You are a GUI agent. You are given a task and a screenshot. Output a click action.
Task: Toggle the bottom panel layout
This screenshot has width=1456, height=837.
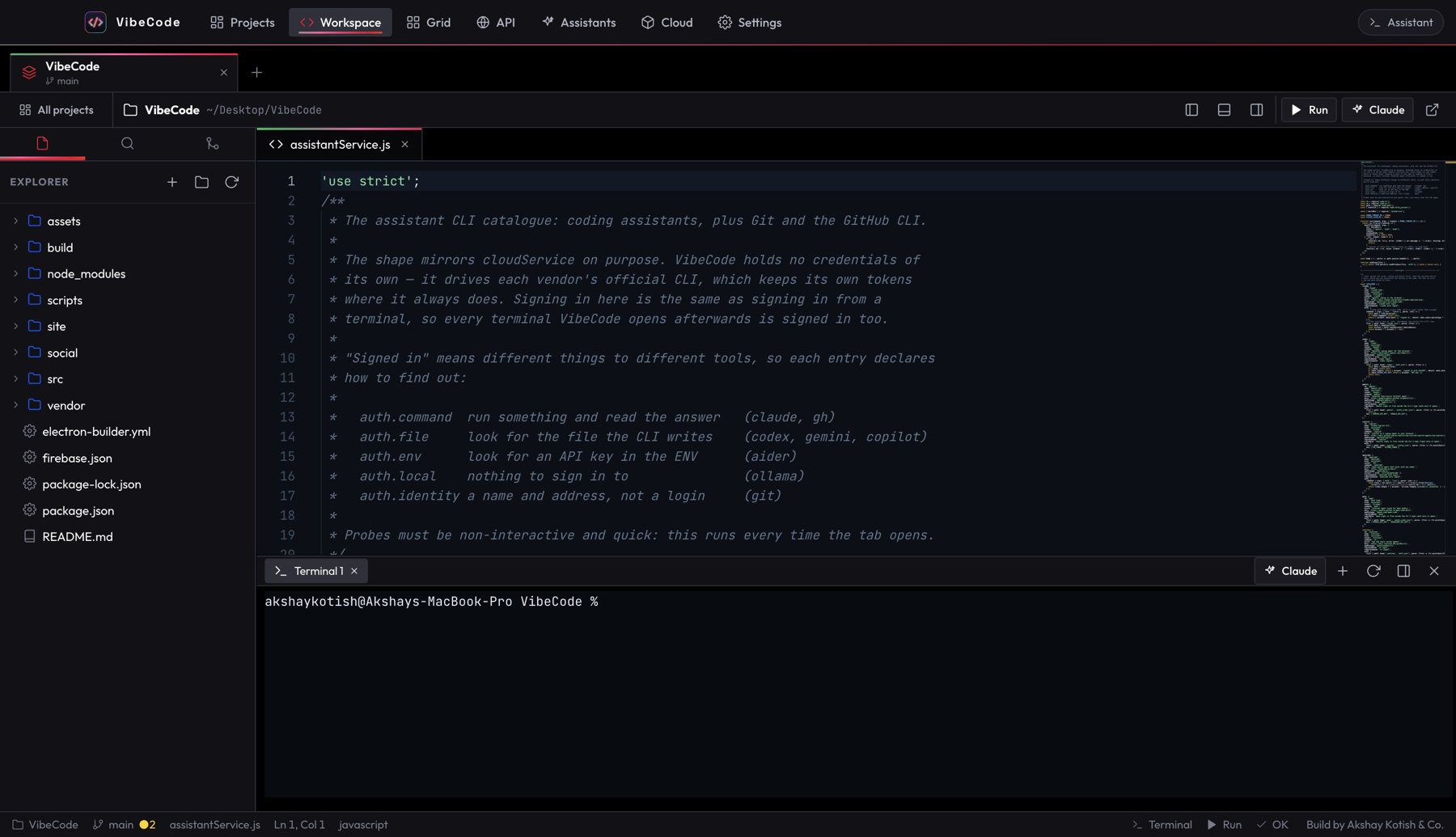[1224, 110]
